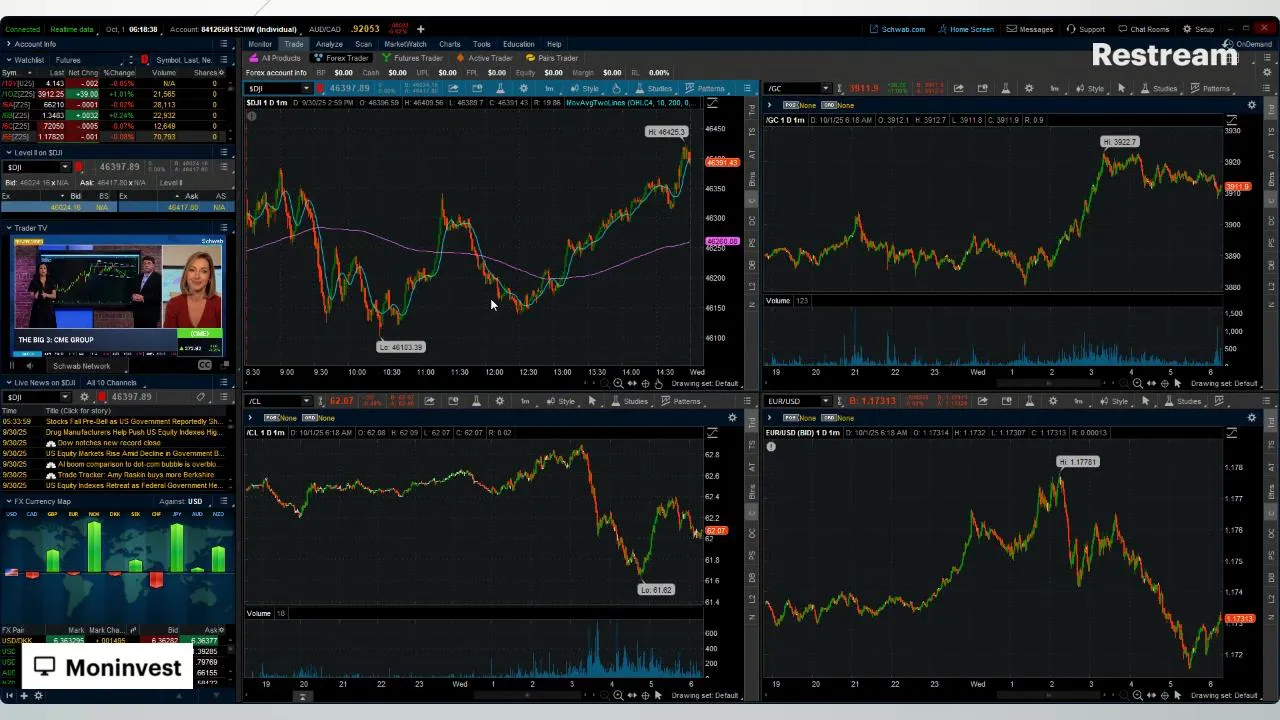Select the MarketWatch tab
The image size is (1280, 720).
point(405,44)
